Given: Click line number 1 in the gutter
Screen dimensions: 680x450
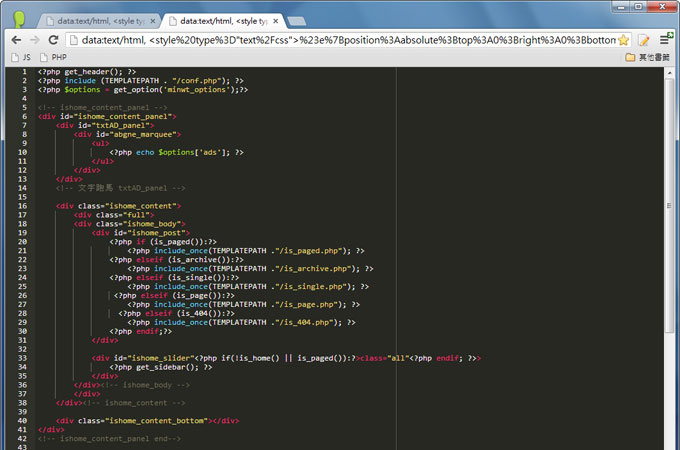Looking at the screenshot, I should [x=24, y=72].
